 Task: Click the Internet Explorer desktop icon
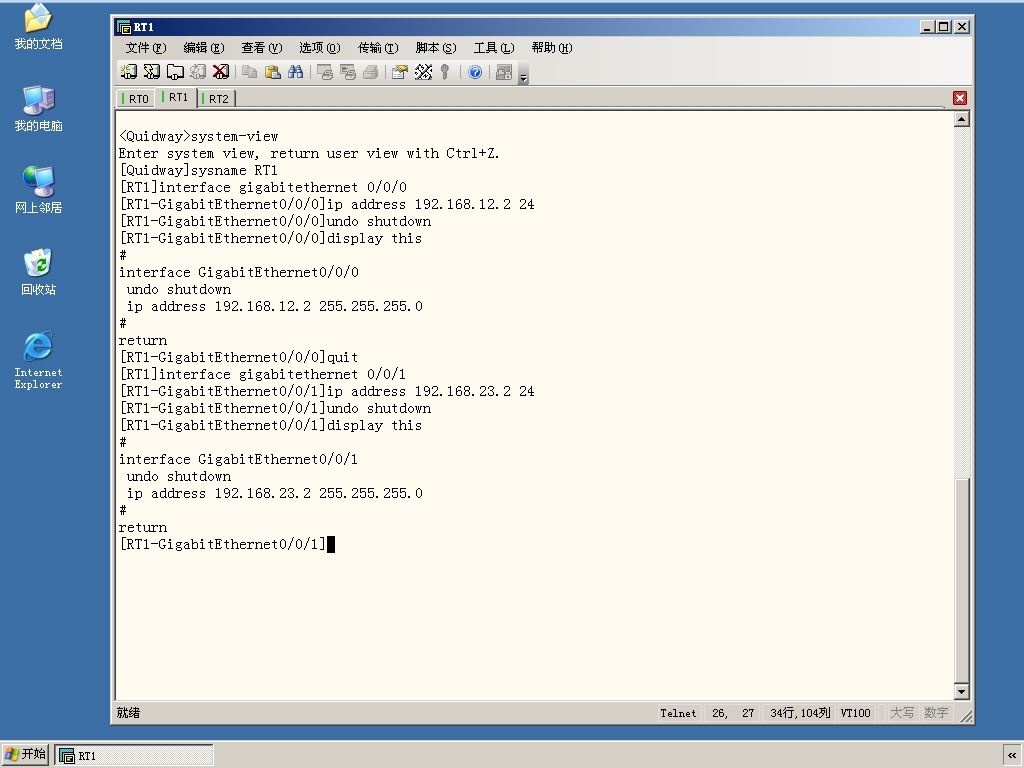(39, 360)
